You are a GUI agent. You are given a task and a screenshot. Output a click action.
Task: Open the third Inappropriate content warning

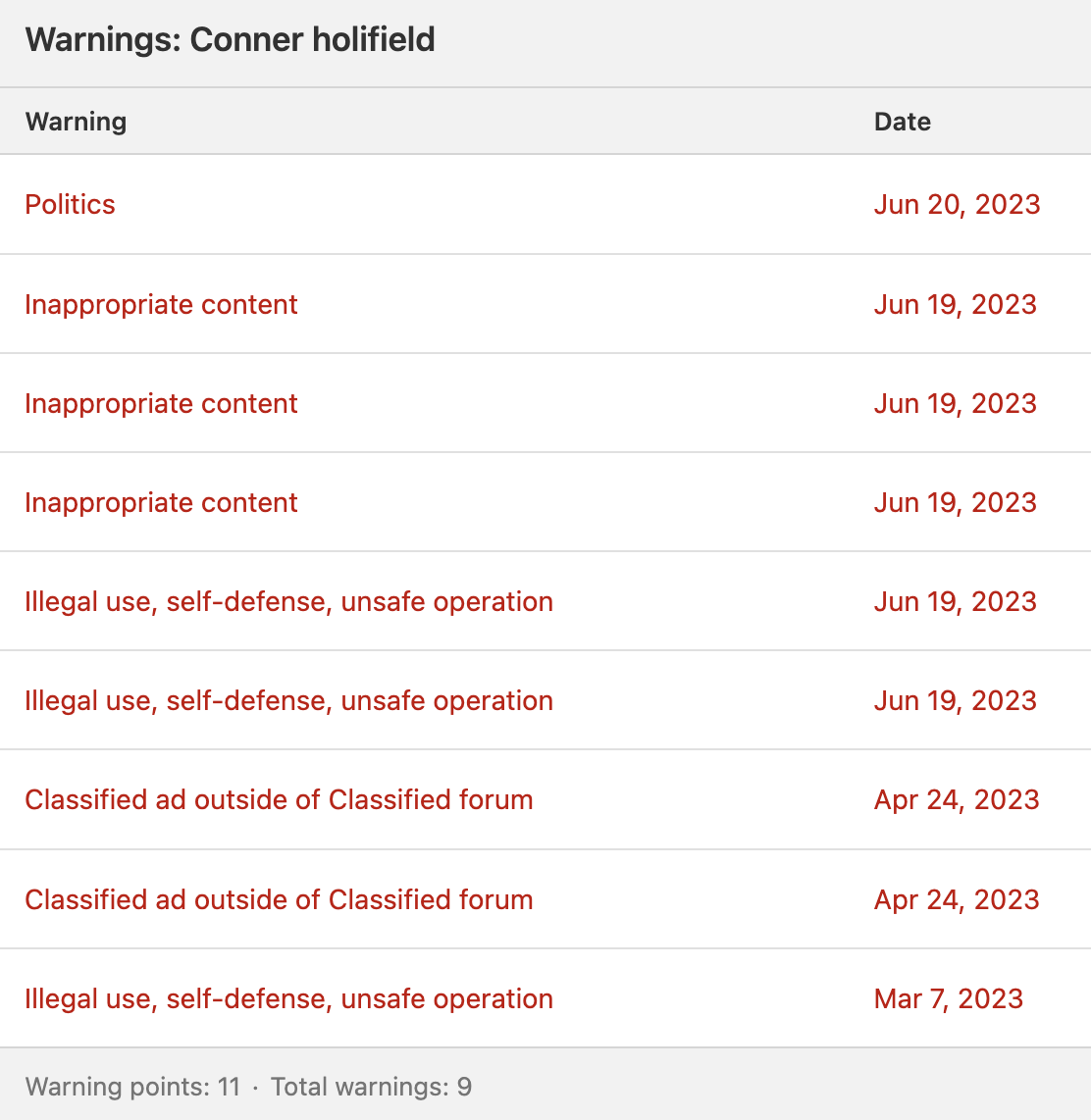click(x=161, y=503)
